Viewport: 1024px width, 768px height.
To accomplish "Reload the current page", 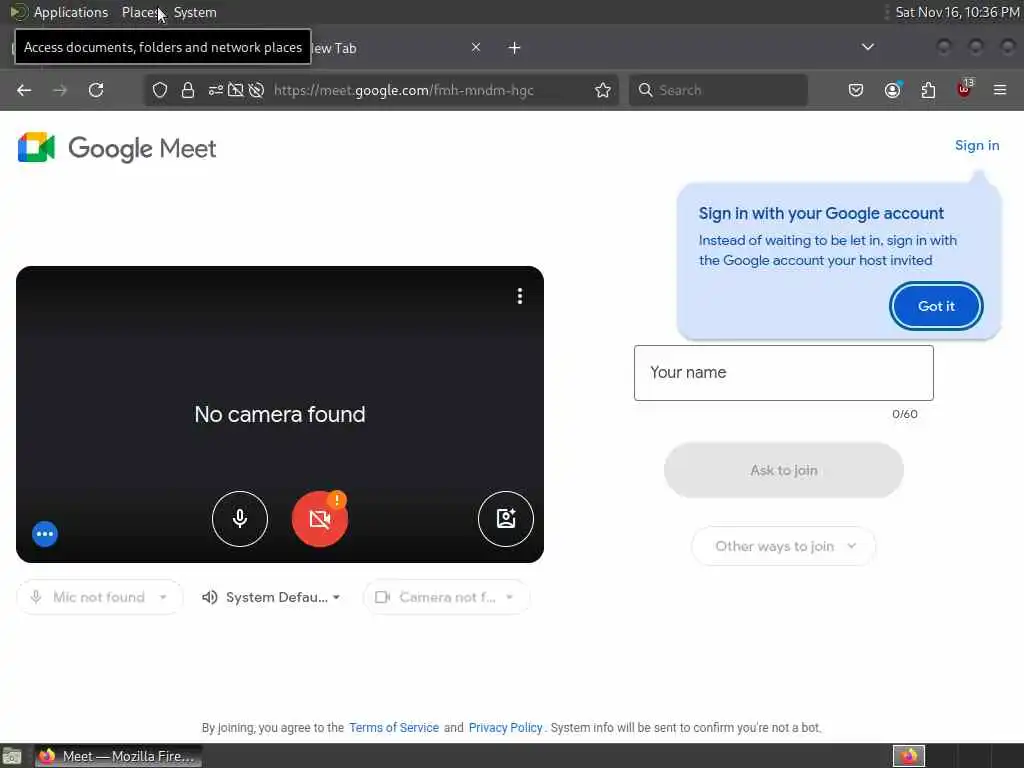I will point(96,90).
